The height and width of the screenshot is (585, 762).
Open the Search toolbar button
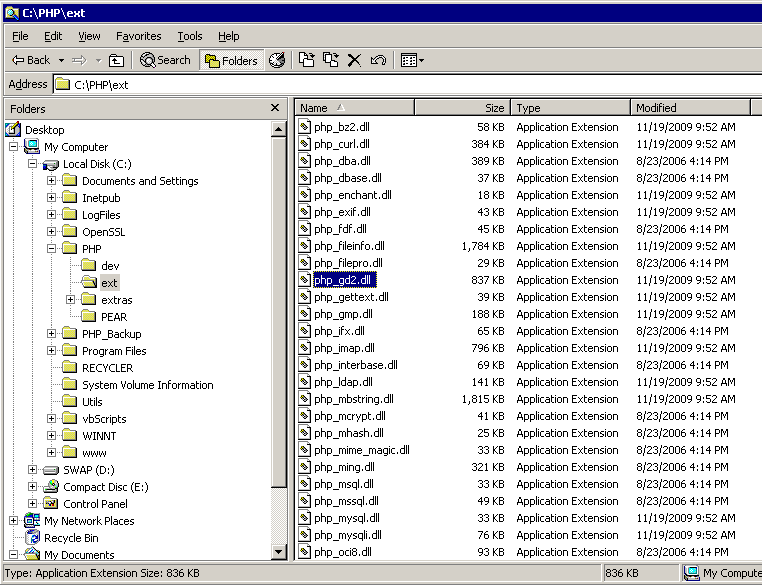(166, 61)
